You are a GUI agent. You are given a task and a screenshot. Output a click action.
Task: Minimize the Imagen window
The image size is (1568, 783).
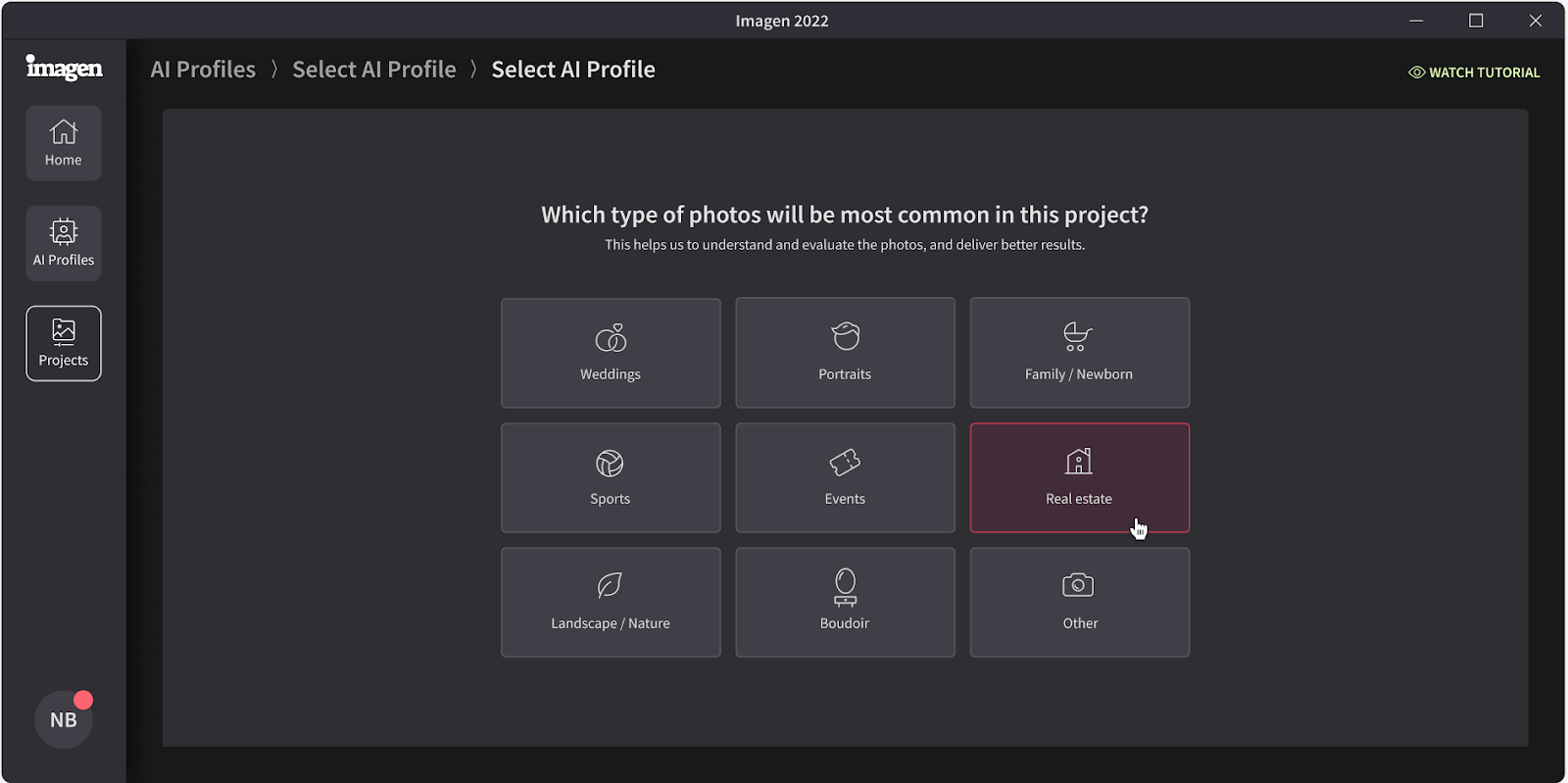point(1416,21)
